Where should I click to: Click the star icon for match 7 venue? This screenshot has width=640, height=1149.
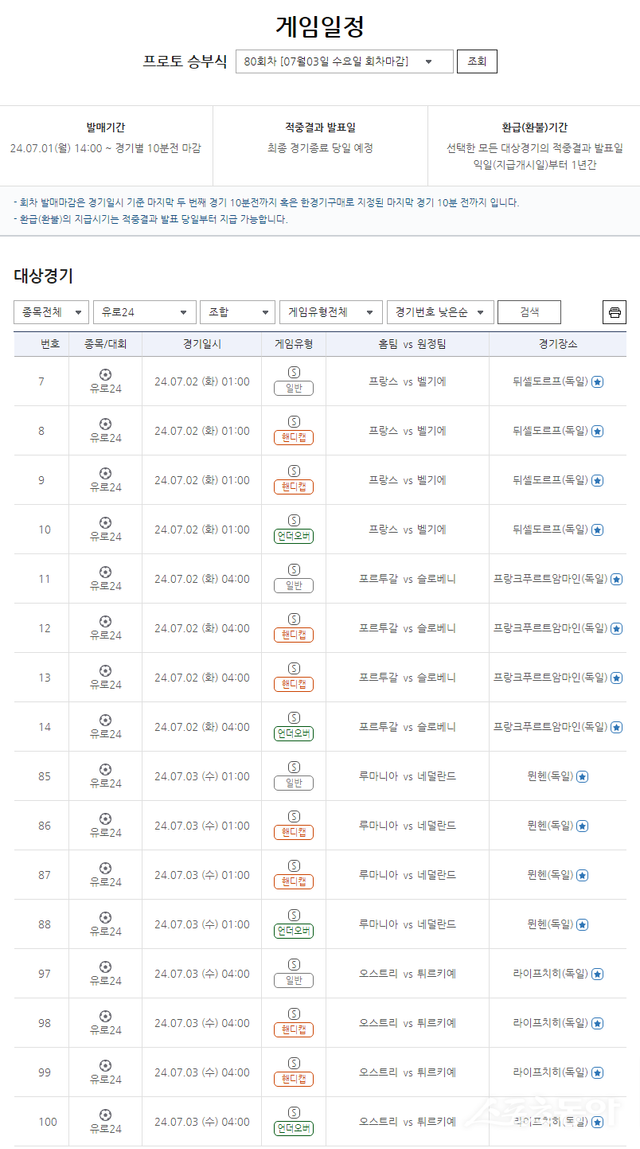pos(597,382)
